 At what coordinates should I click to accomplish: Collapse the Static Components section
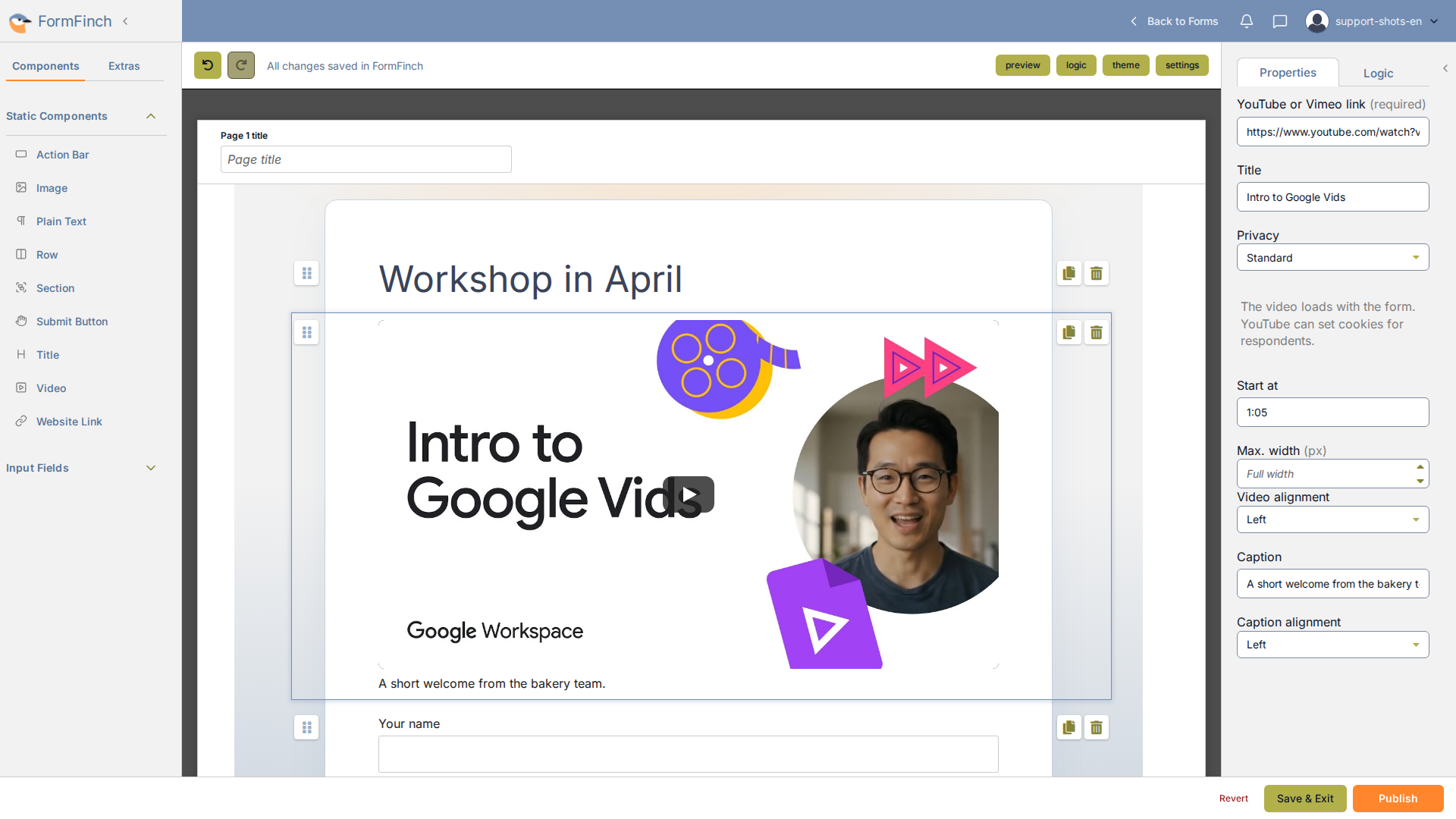coord(151,116)
